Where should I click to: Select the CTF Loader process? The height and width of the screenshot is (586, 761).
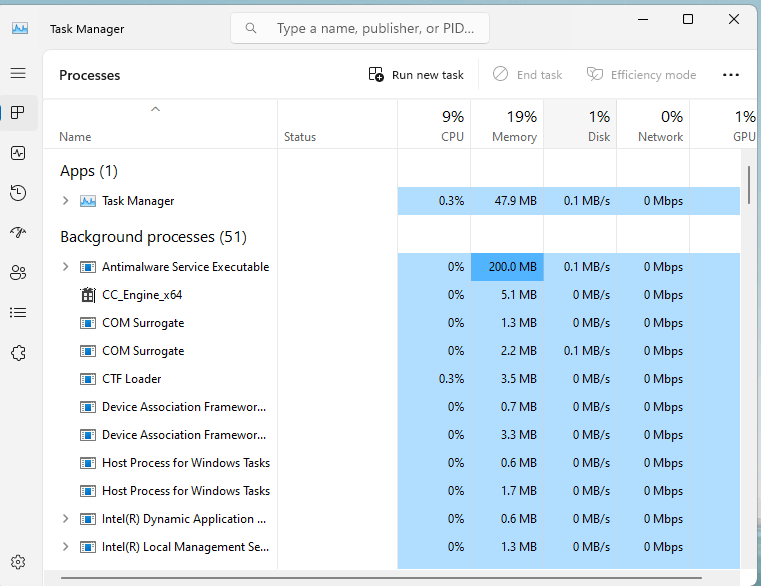[x=392, y=379]
